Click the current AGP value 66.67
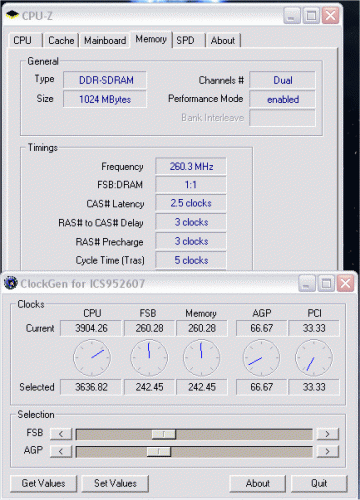 click(x=262, y=328)
